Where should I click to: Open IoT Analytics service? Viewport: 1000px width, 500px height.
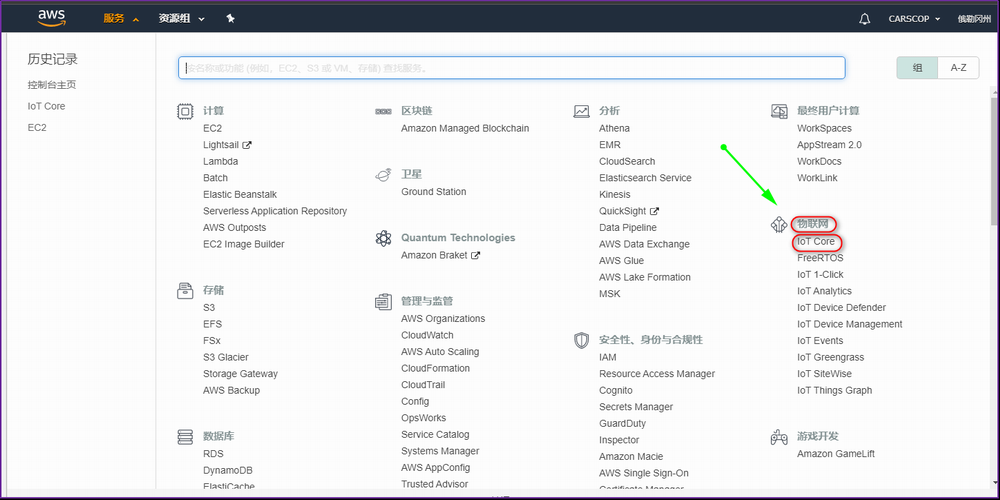(824, 291)
